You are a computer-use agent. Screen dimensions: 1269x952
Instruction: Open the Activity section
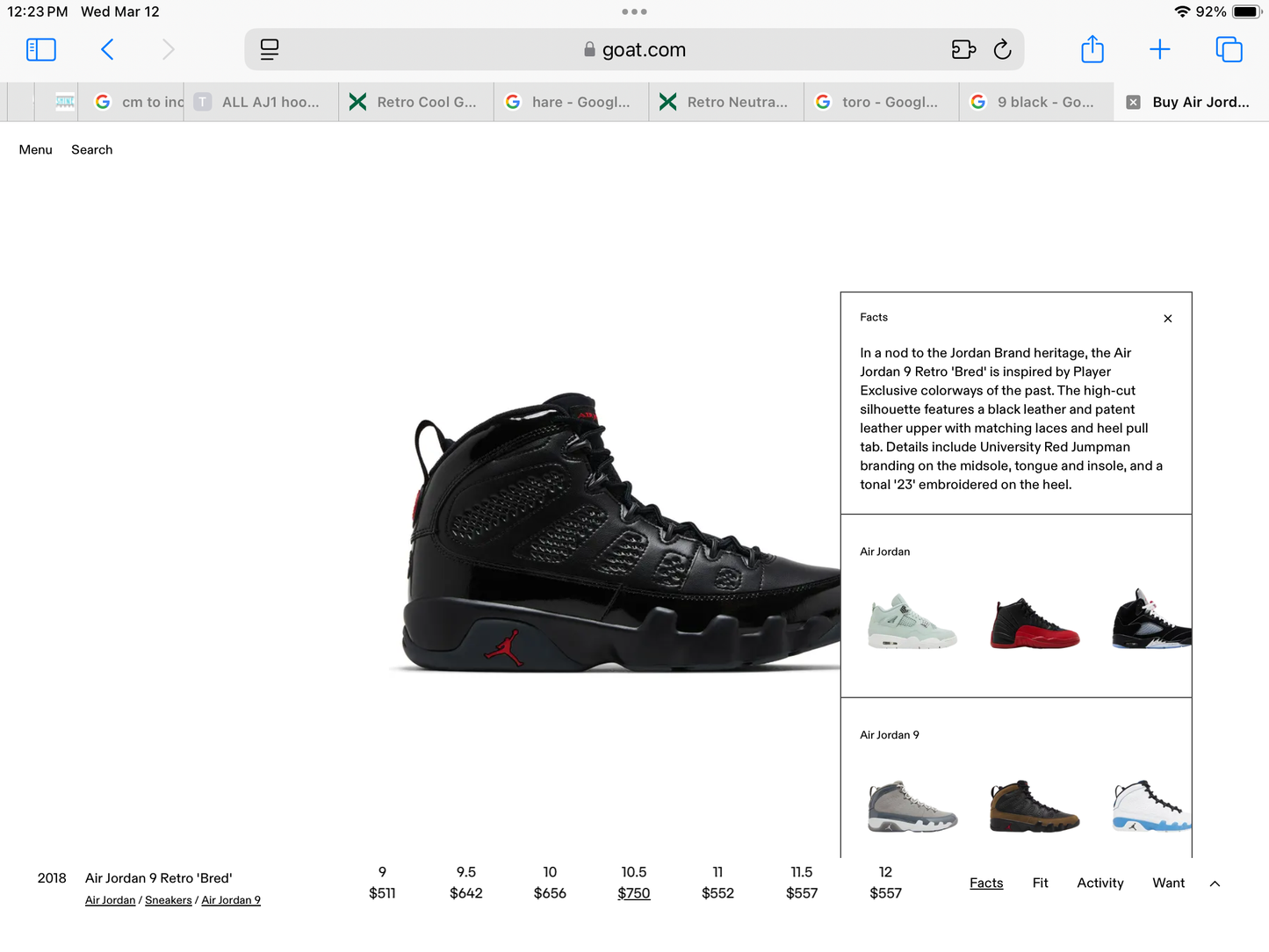coord(1100,883)
